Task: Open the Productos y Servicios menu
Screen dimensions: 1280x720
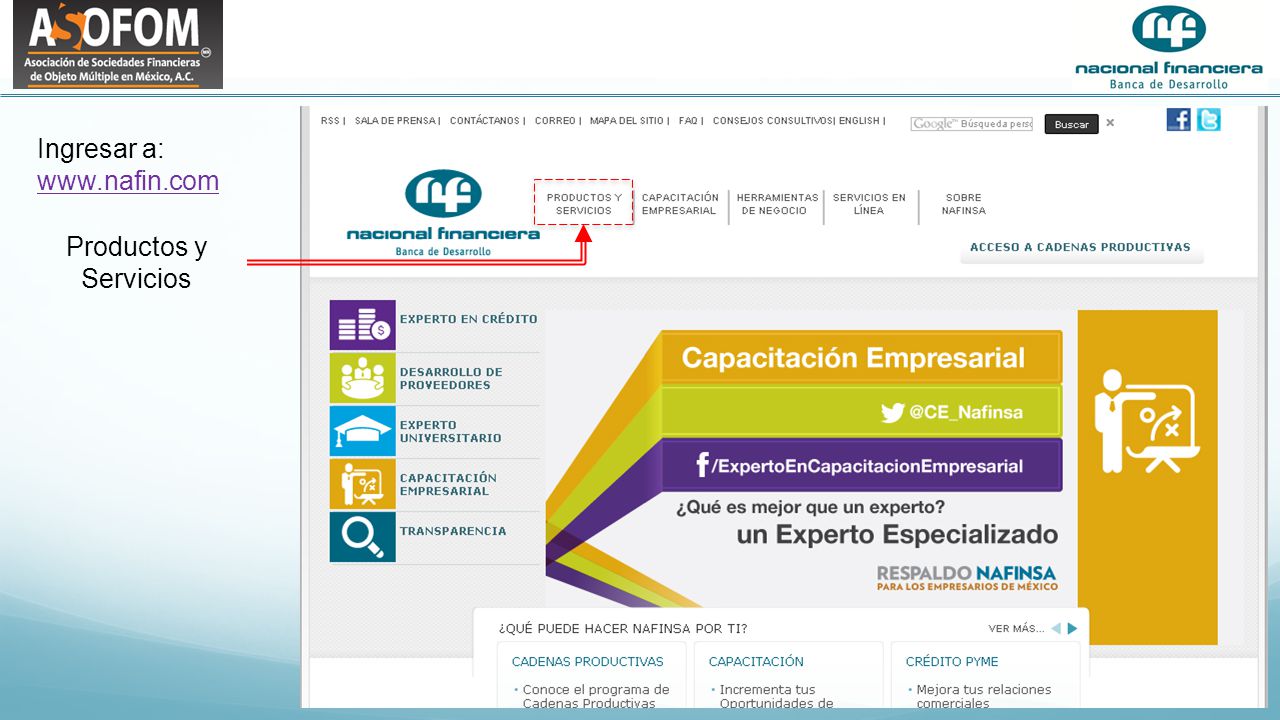Action: (583, 204)
